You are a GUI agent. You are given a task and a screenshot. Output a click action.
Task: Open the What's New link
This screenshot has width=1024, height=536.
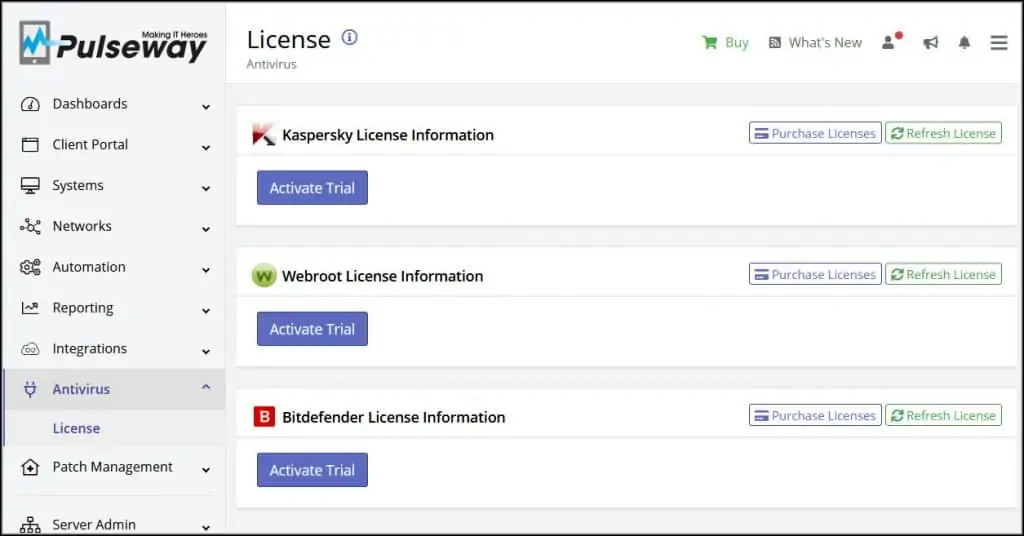point(825,42)
